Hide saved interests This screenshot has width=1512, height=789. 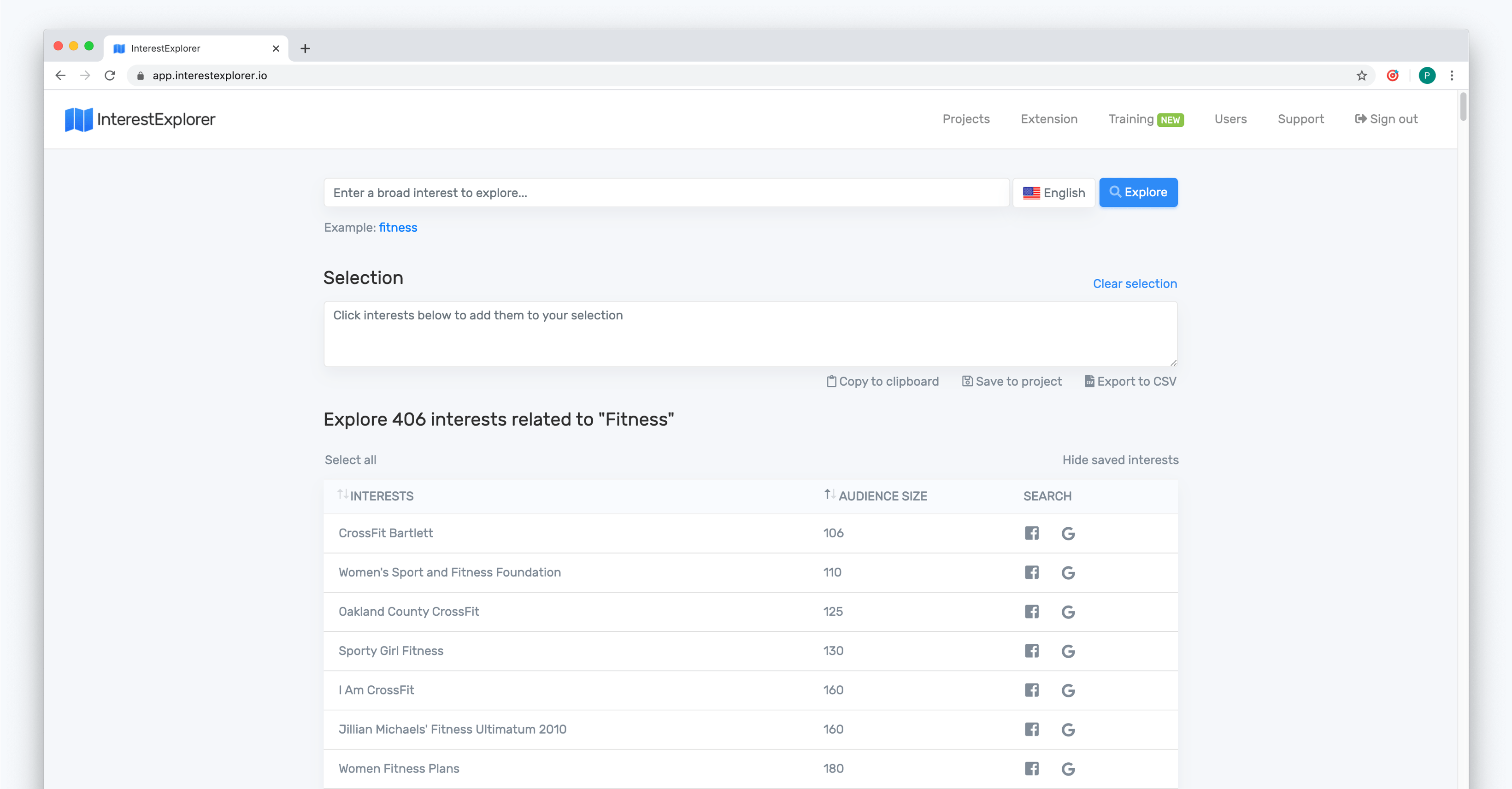pos(1120,460)
